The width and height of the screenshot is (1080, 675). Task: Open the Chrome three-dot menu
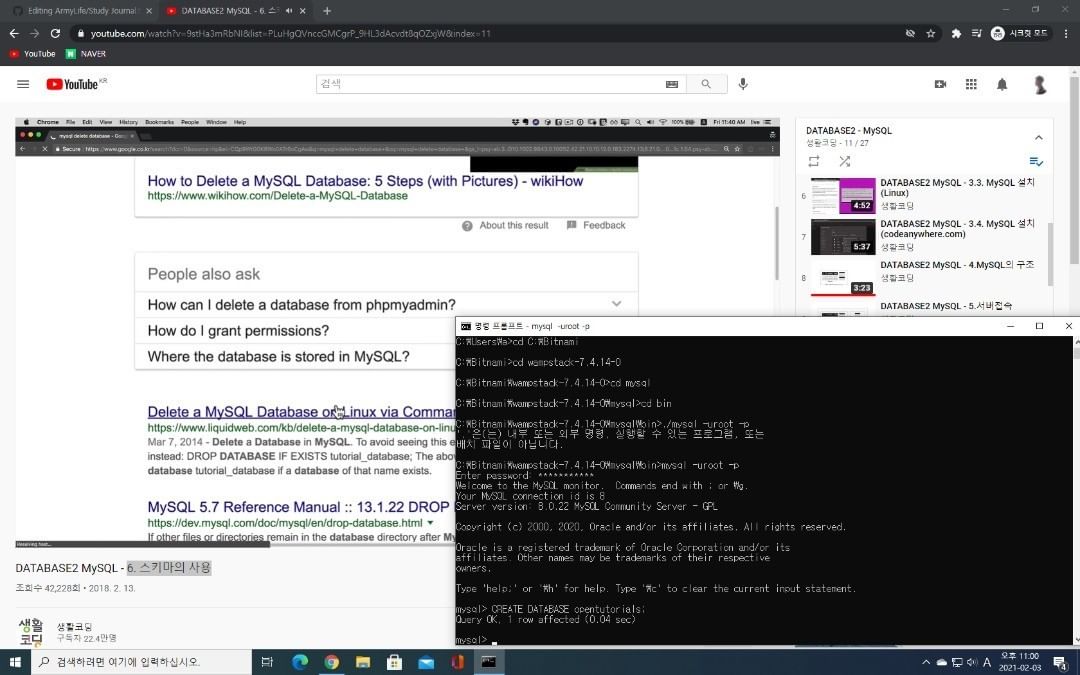[1066, 33]
